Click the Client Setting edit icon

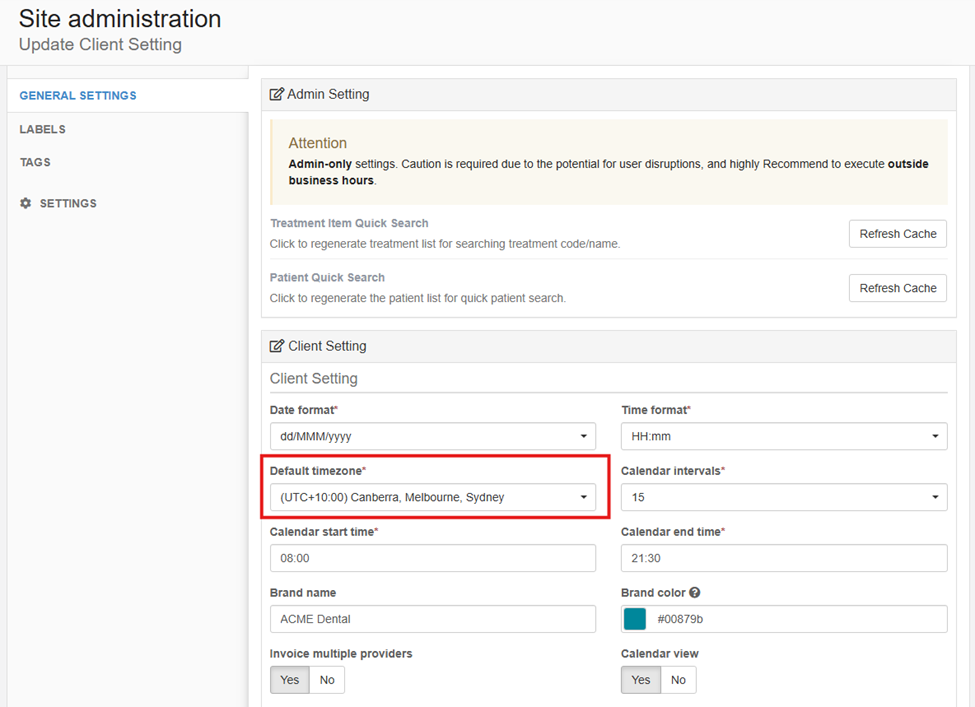coord(277,346)
